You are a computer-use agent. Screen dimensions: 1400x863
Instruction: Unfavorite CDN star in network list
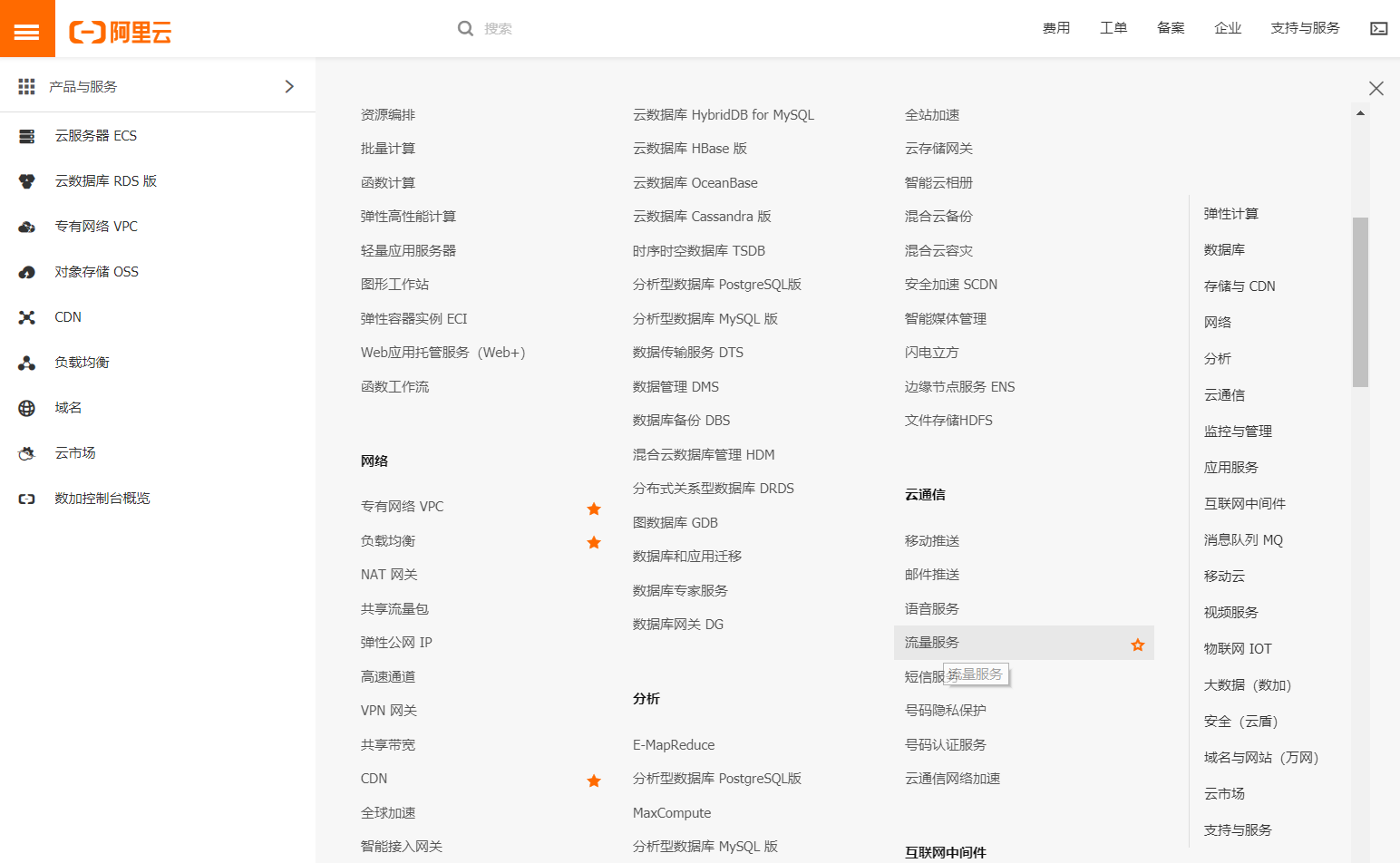click(x=594, y=781)
